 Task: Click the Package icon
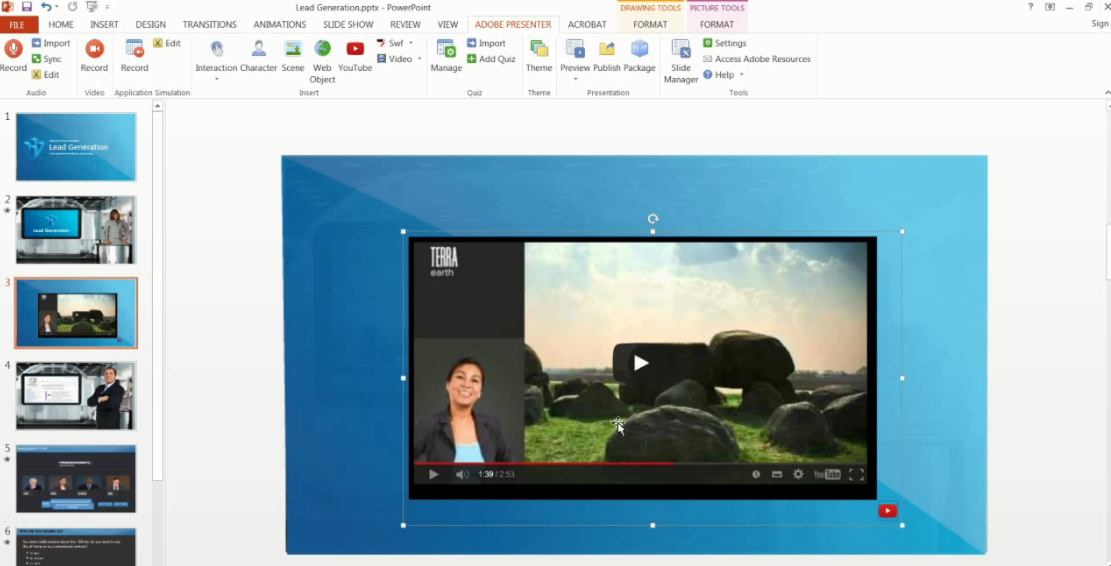[x=639, y=49]
